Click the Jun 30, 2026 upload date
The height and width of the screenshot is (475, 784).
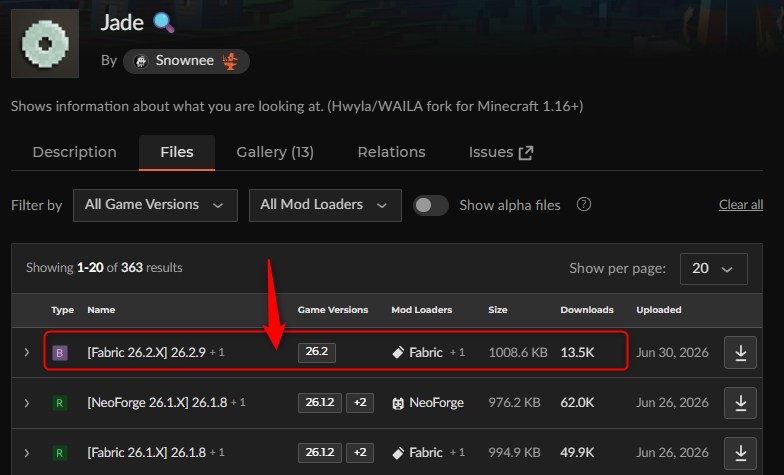[672, 352]
